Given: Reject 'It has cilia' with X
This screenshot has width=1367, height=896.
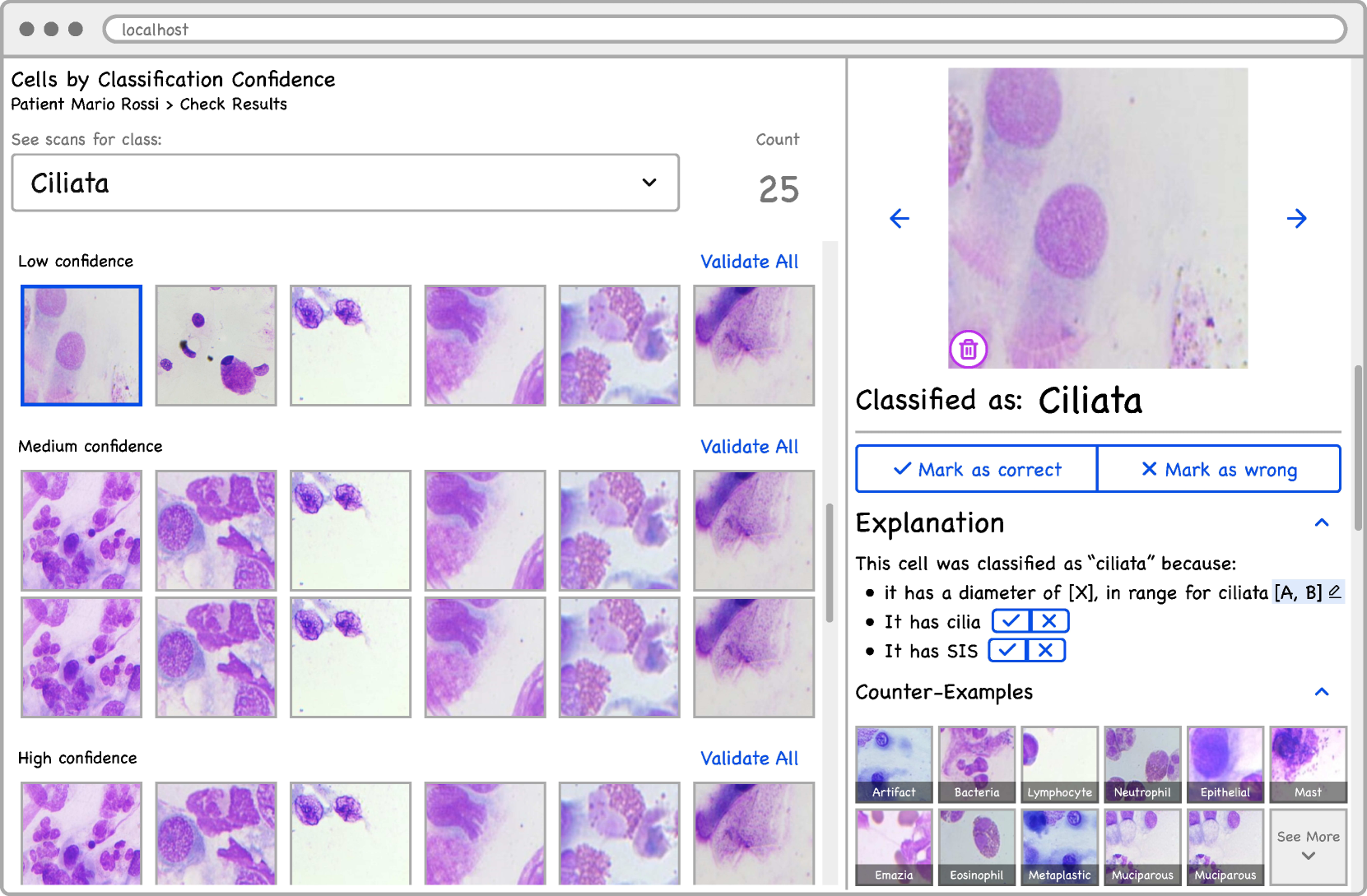Looking at the screenshot, I should tap(1049, 621).
